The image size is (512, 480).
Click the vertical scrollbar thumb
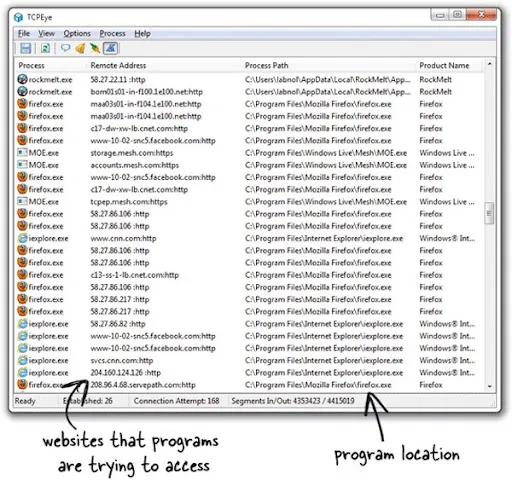(489, 213)
